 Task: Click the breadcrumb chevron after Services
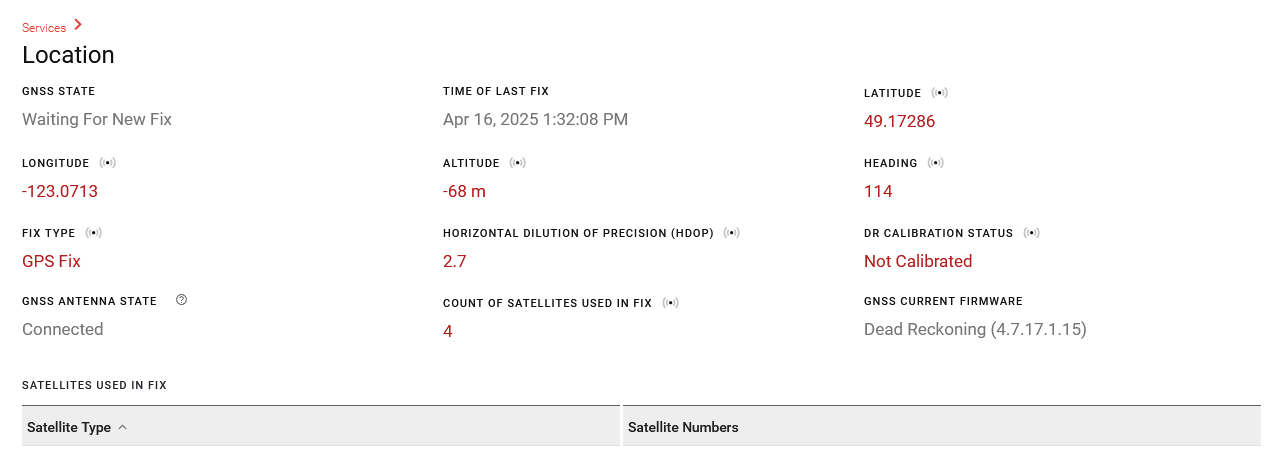pyautogui.click(x=78, y=25)
